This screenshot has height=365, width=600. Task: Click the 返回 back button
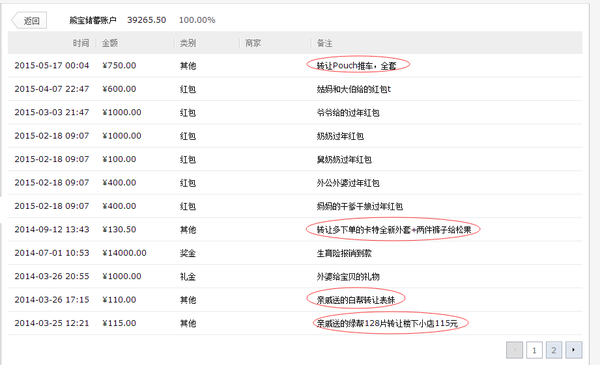point(29,21)
